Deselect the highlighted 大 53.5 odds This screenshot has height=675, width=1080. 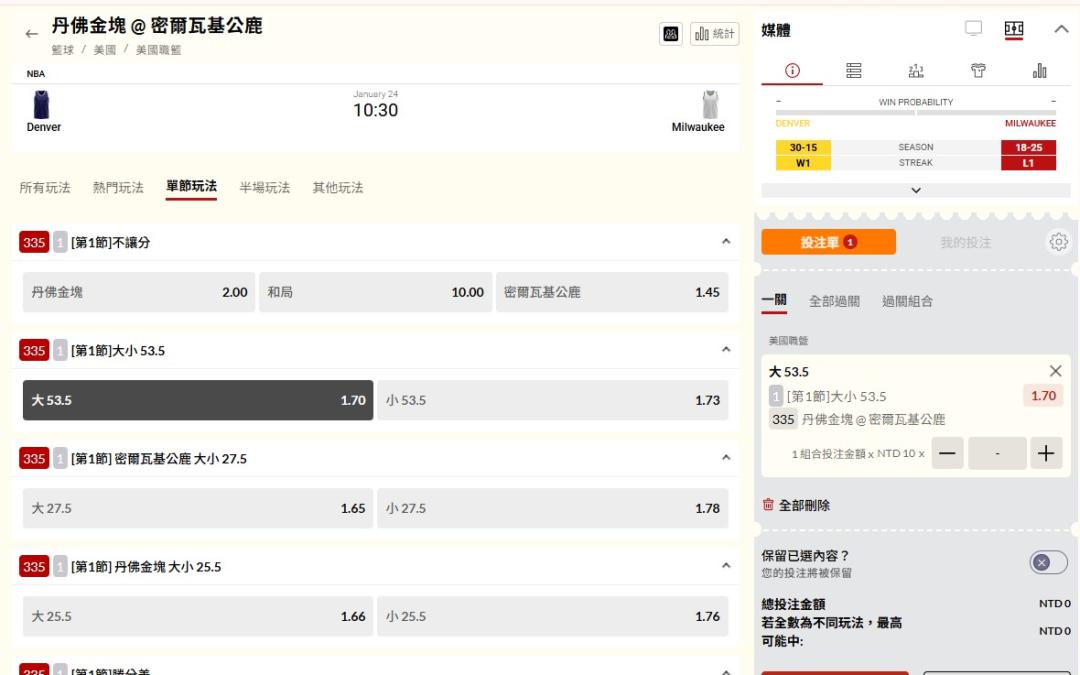(198, 400)
